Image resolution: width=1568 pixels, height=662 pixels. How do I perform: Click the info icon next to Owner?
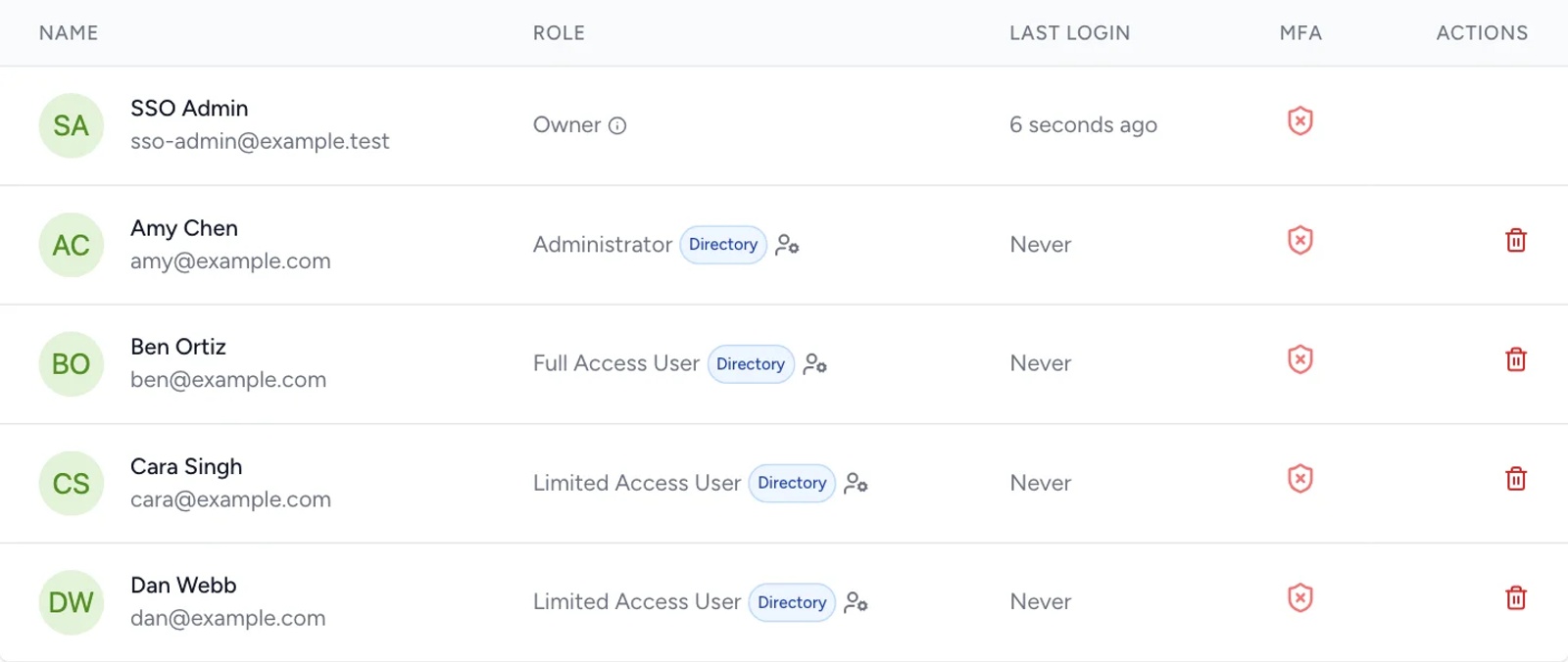tap(617, 125)
